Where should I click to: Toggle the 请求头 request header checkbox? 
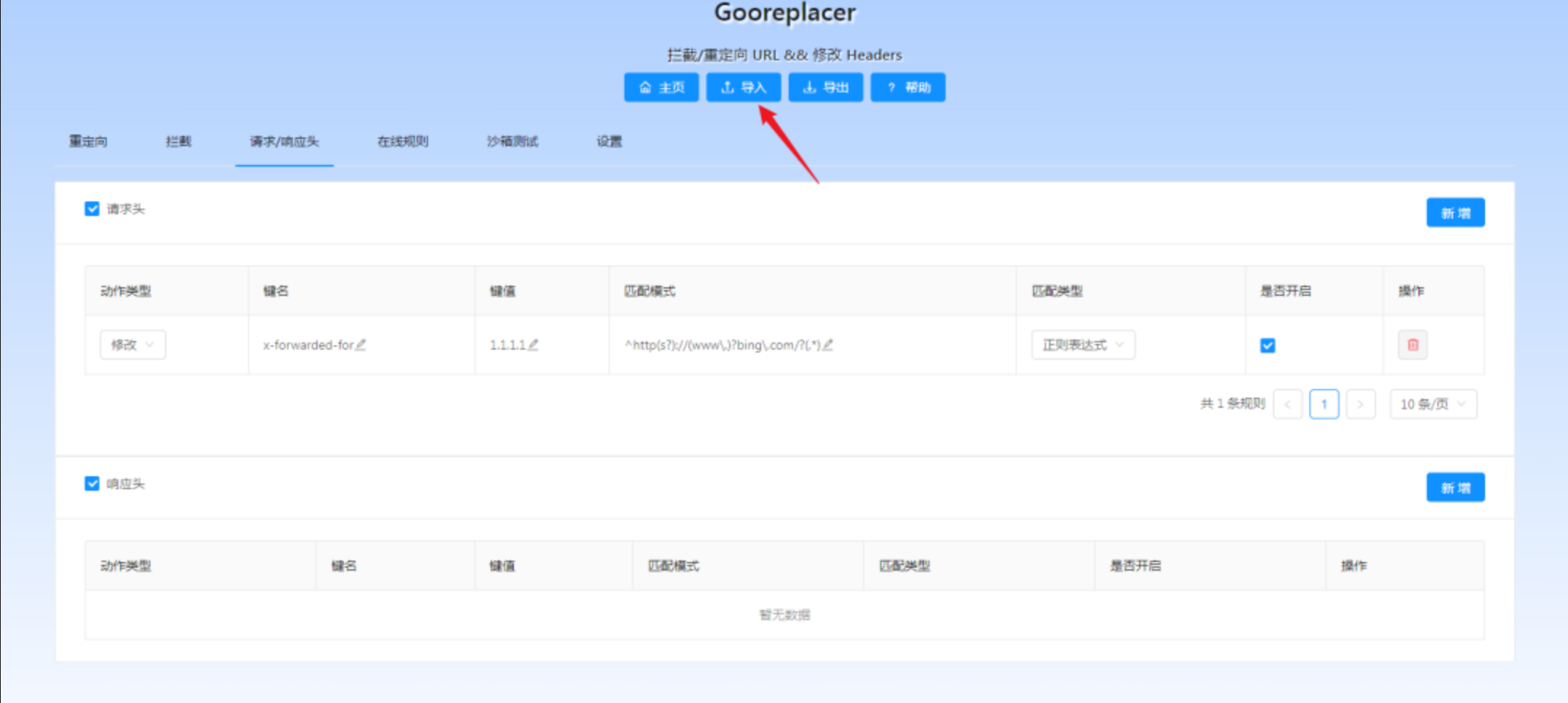(92, 209)
